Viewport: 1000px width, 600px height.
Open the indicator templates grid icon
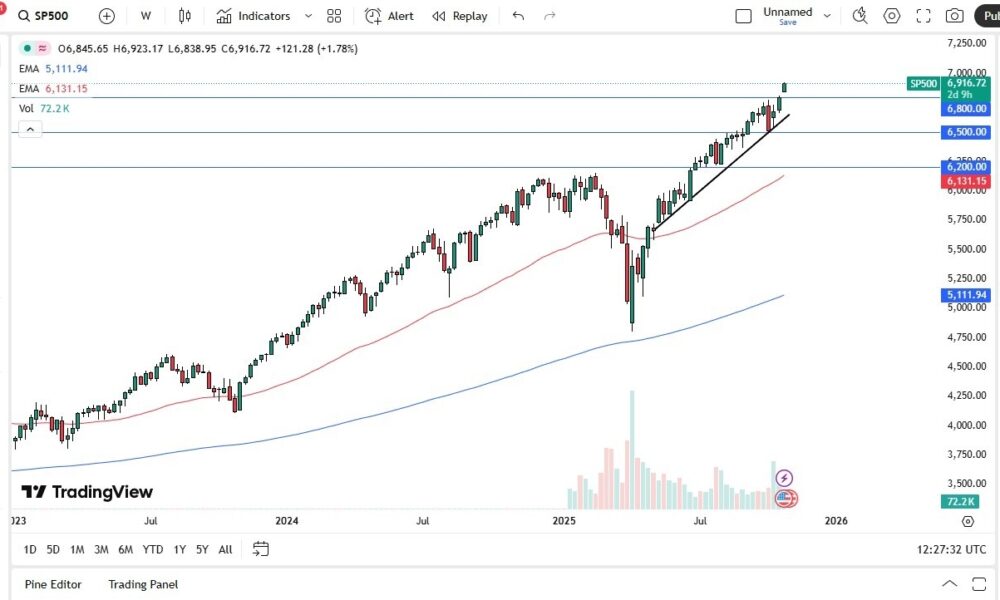(334, 16)
